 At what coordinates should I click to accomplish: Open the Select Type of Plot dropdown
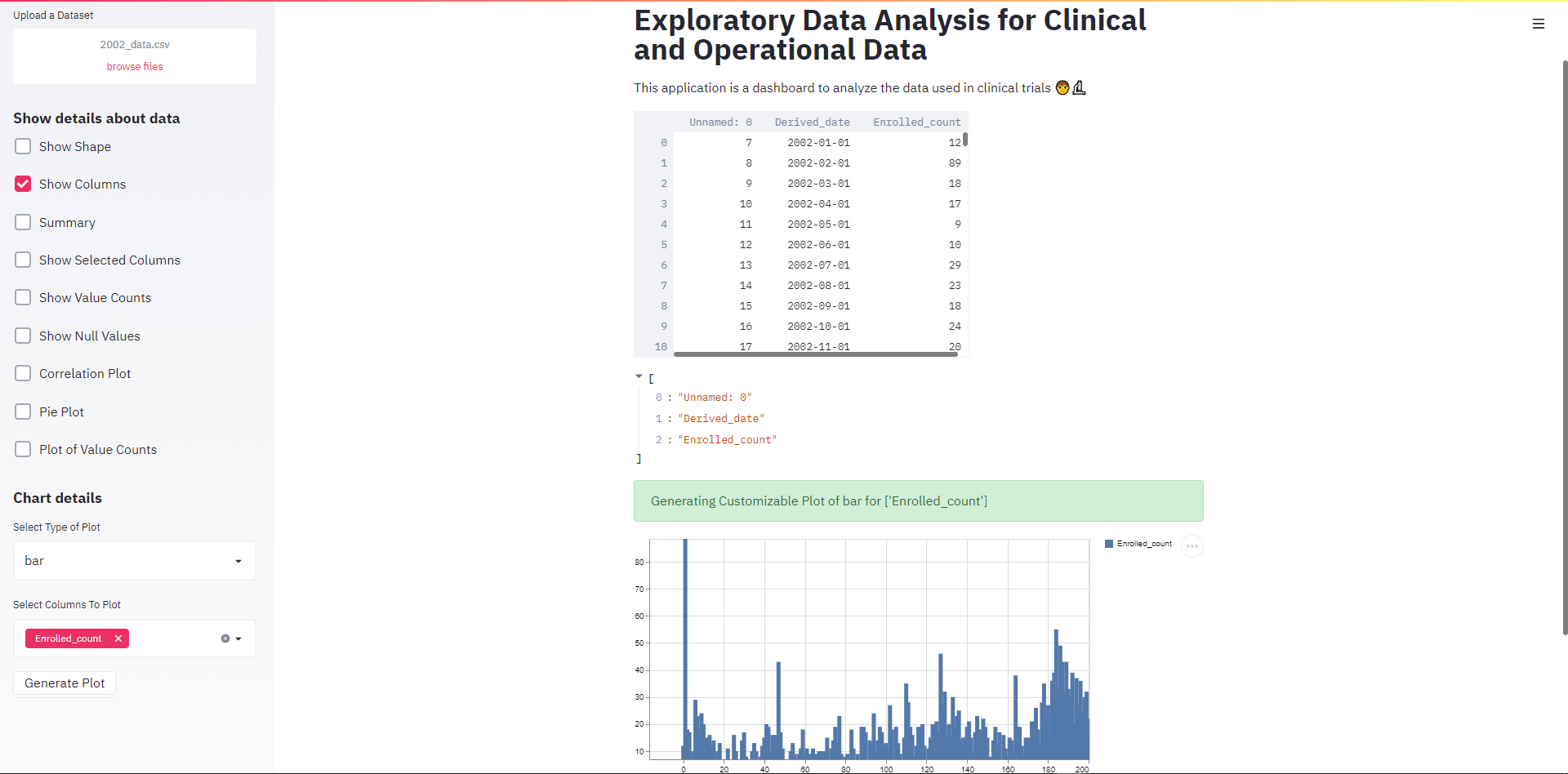pos(134,561)
